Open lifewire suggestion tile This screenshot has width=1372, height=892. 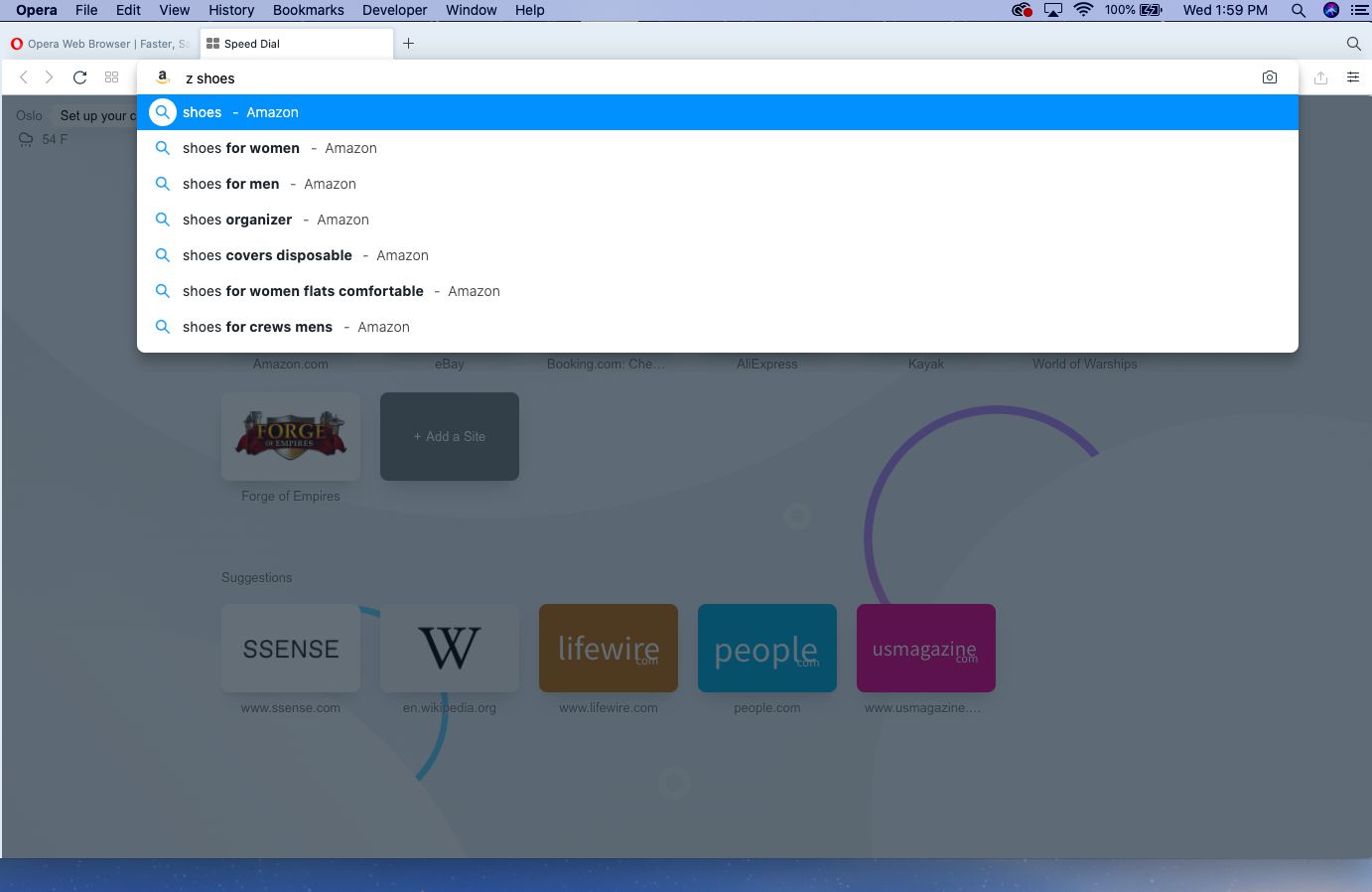[609, 648]
